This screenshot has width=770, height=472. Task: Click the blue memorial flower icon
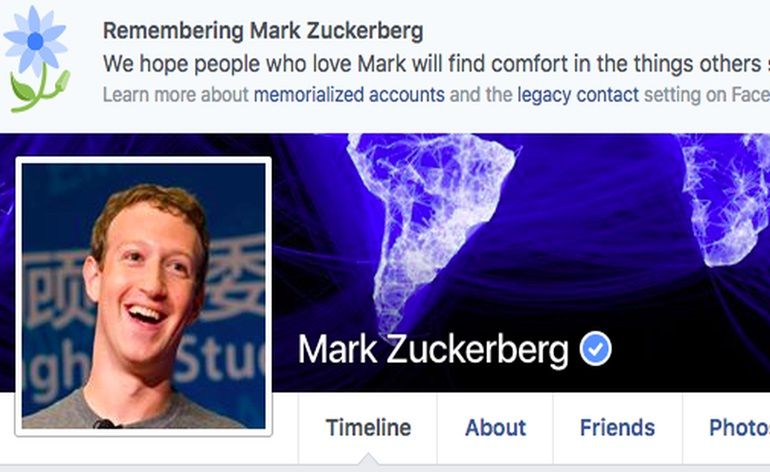36,59
